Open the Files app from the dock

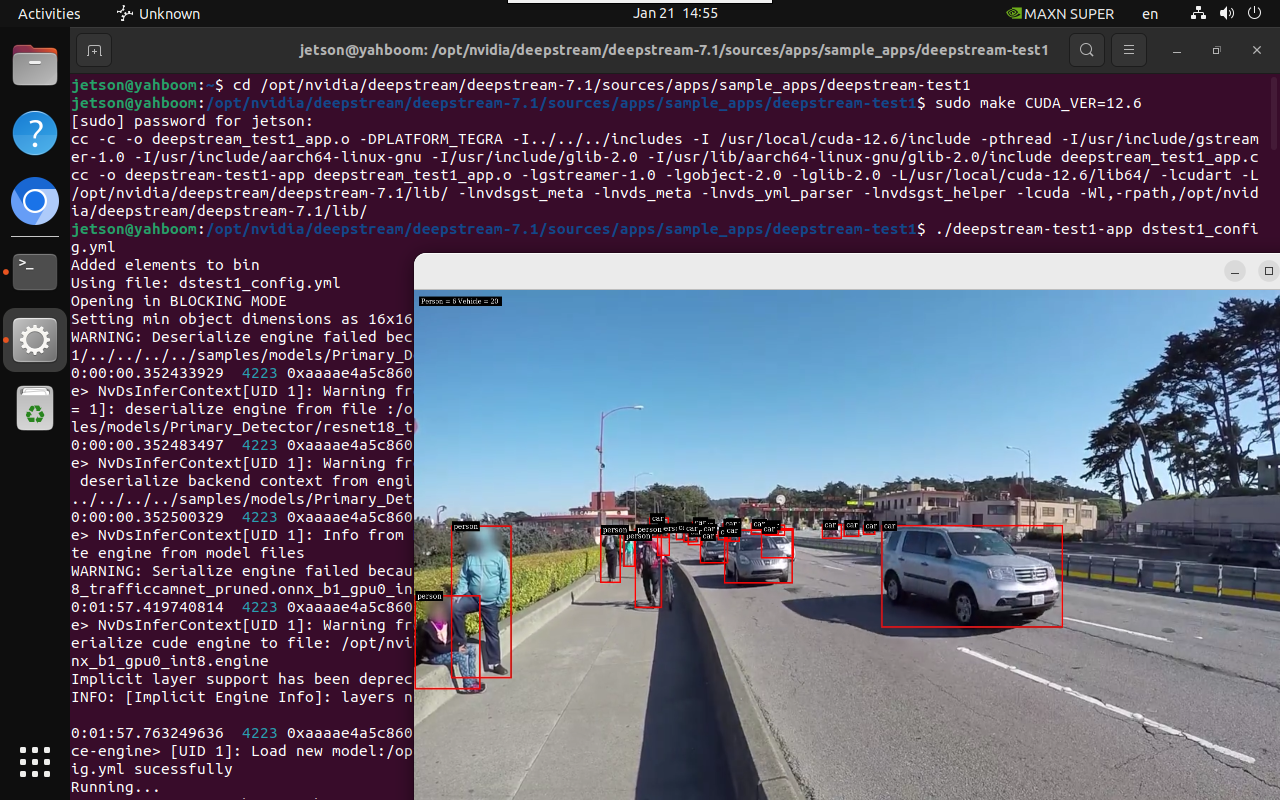click(35, 65)
